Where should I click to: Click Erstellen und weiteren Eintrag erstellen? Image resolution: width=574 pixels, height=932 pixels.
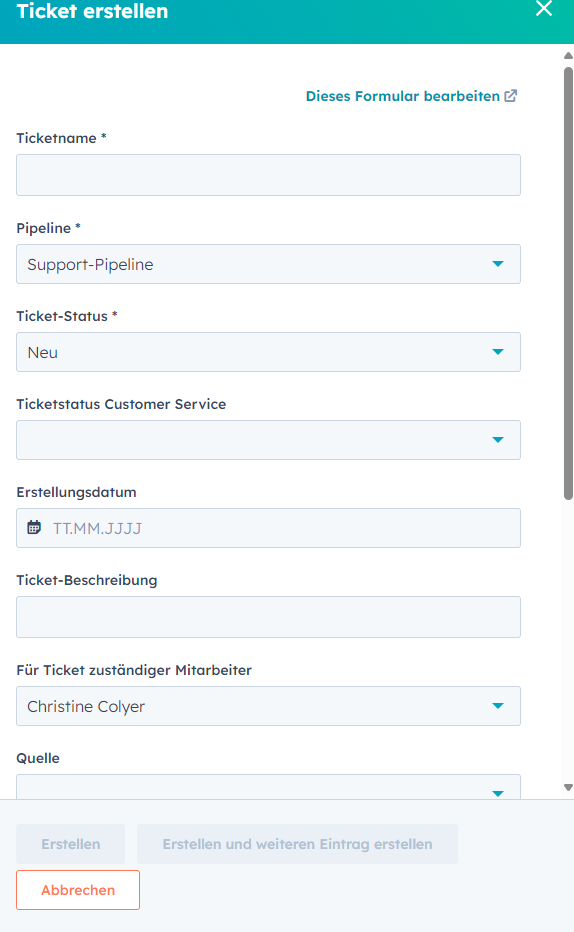pyautogui.click(x=298, y=844)
